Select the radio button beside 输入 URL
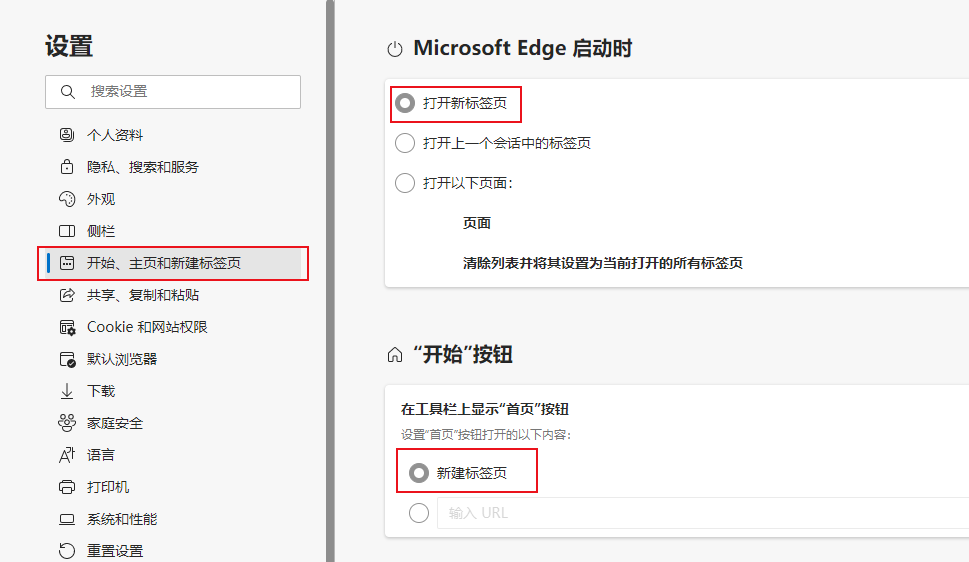Screen dimensions: 969x562 (419, 513)
